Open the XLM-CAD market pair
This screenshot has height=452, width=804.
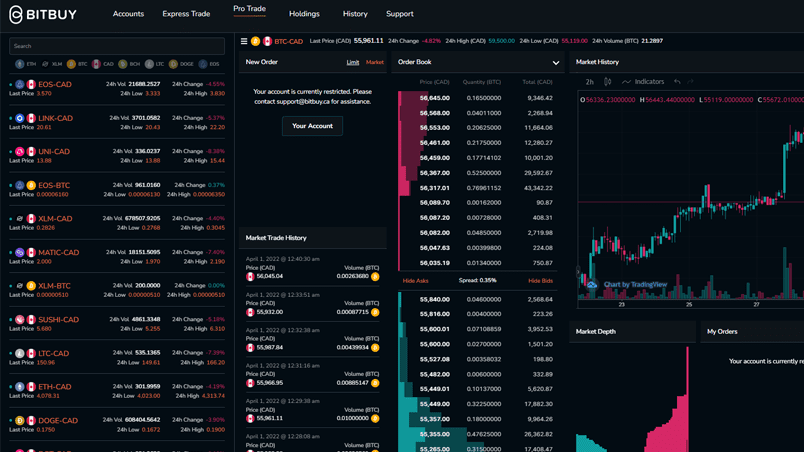tap(55, 218)
